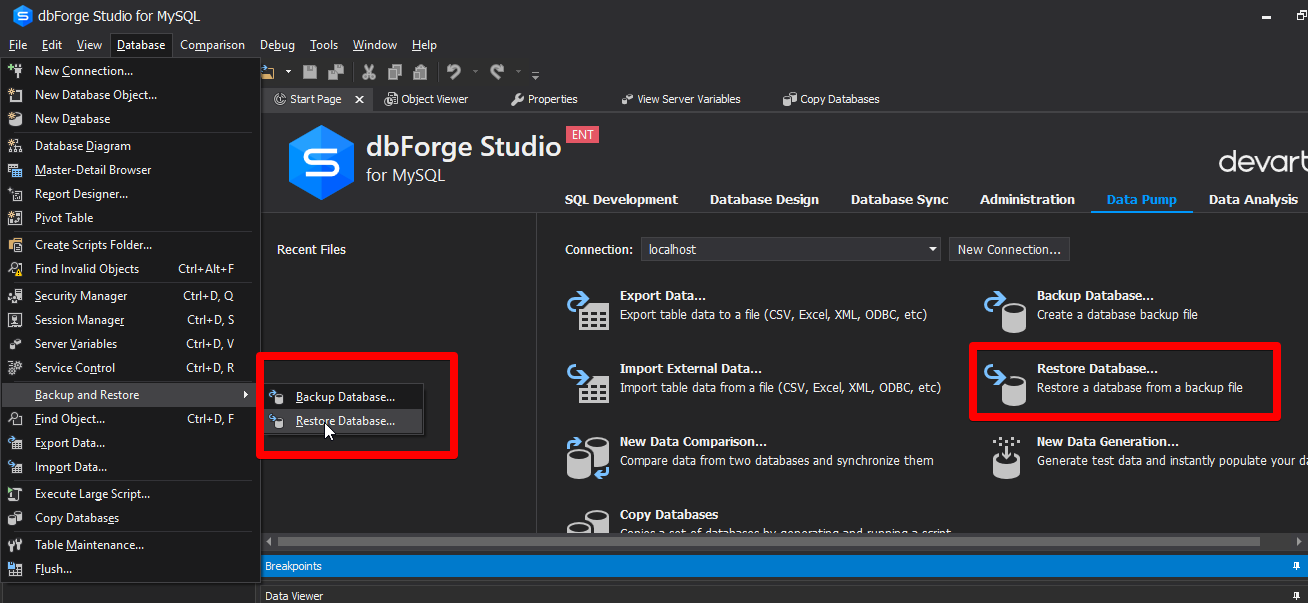Select New Database Object menu item
Viewport: 1308px width, 603px height.
click(x=130, y=95)
